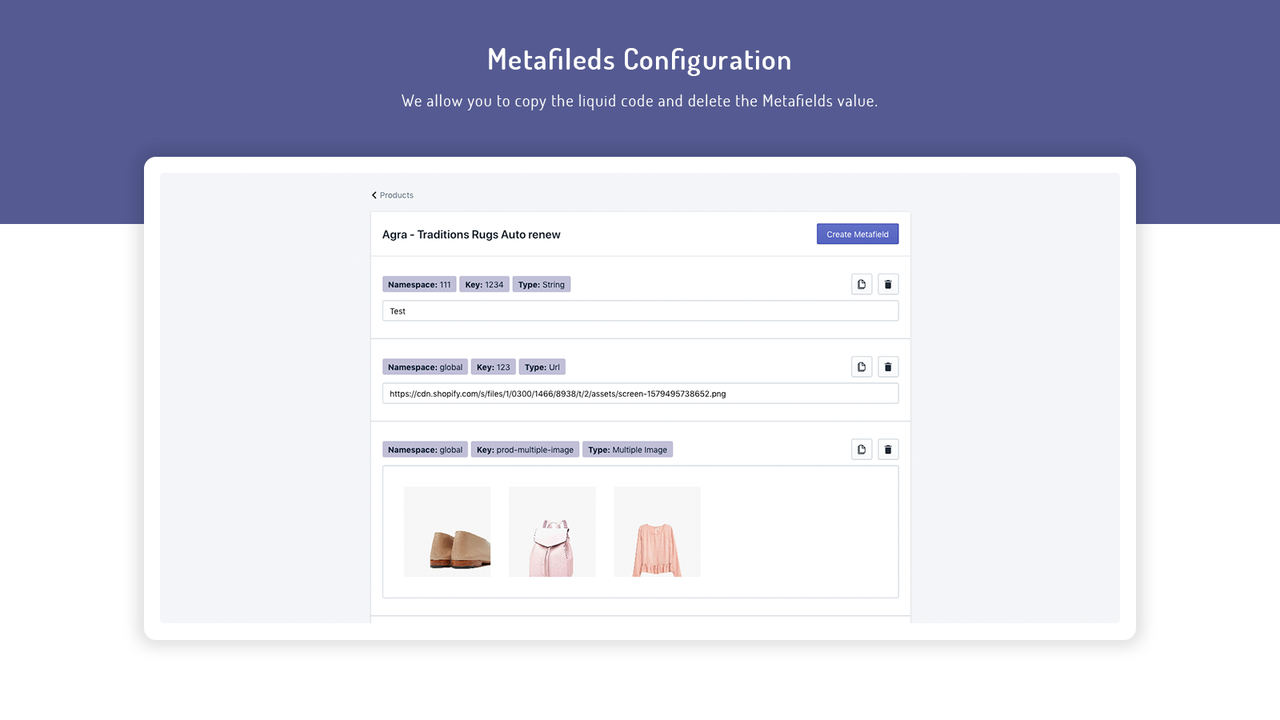Screen dimensions: 1280x720
Task: Copy liquid code for the Url metafield
Action: click(x=861, y=366)
